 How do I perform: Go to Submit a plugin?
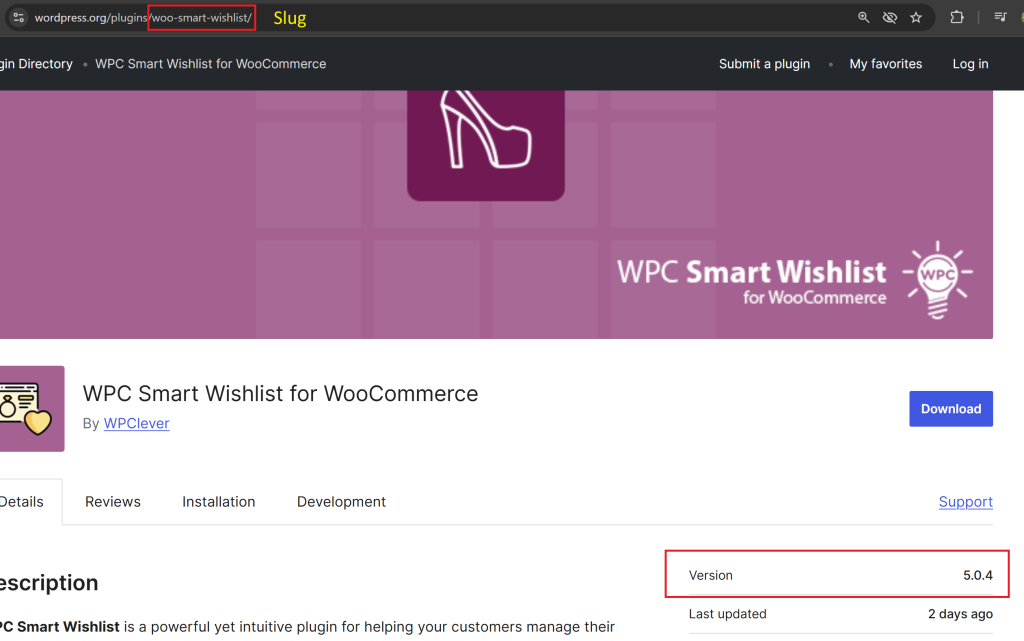pyautogui.click(x=764, y=64)
